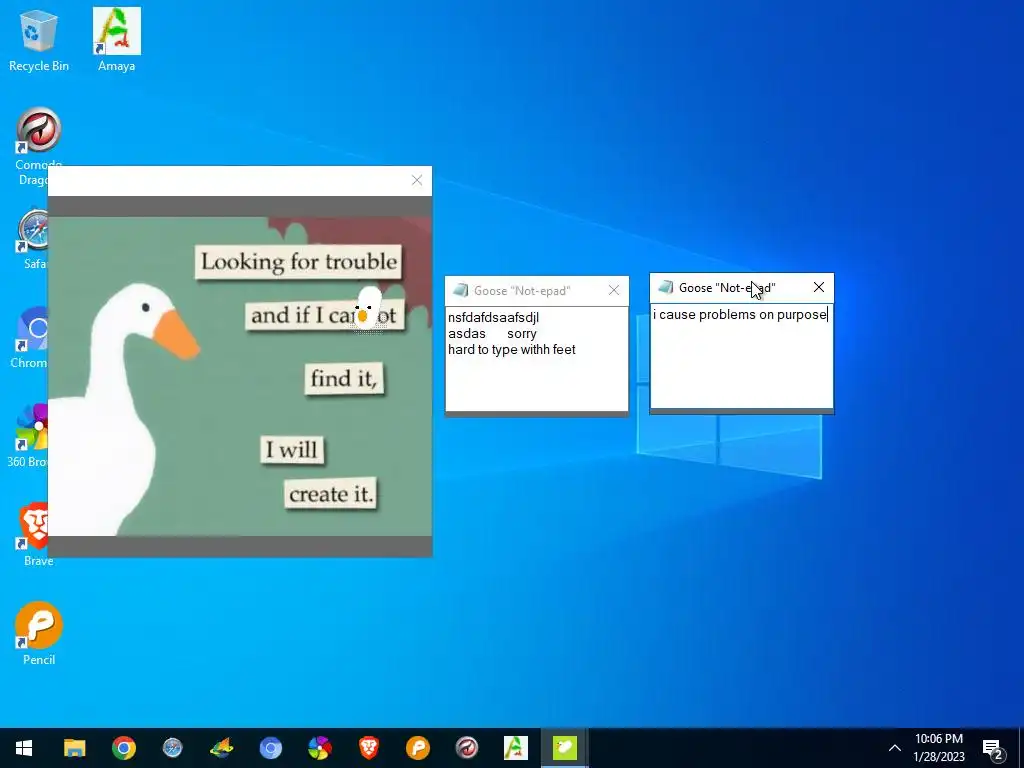Click inside the "hard to type withh feet" note
This screenshot has height=768, width=1024.
pos(537,359)
